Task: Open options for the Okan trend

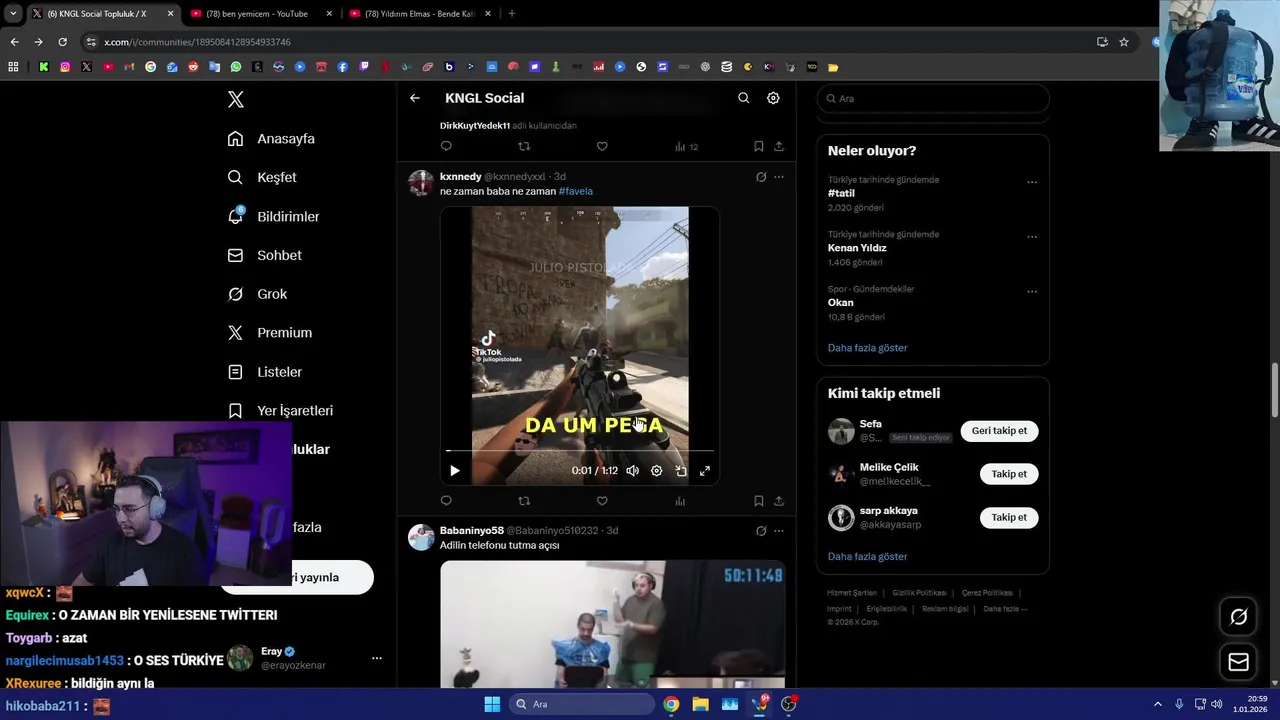Action: (x=1032, y=292)
